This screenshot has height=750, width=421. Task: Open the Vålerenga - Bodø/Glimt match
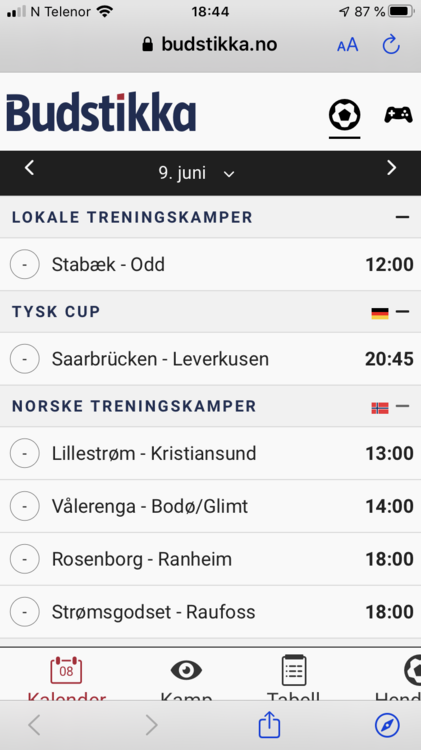tap(210, 506)
